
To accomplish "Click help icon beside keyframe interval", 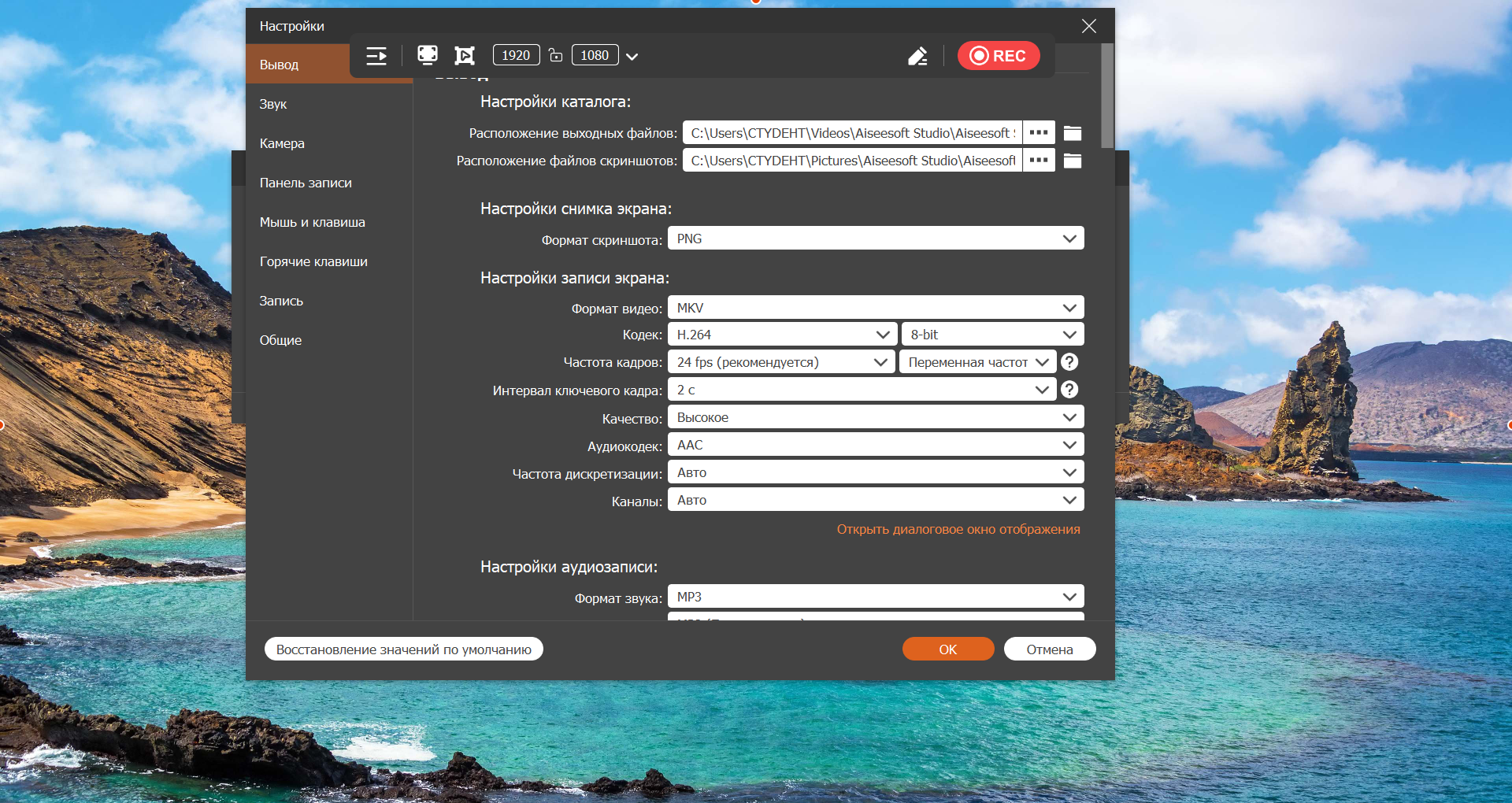I will (x=1069, y=390).
